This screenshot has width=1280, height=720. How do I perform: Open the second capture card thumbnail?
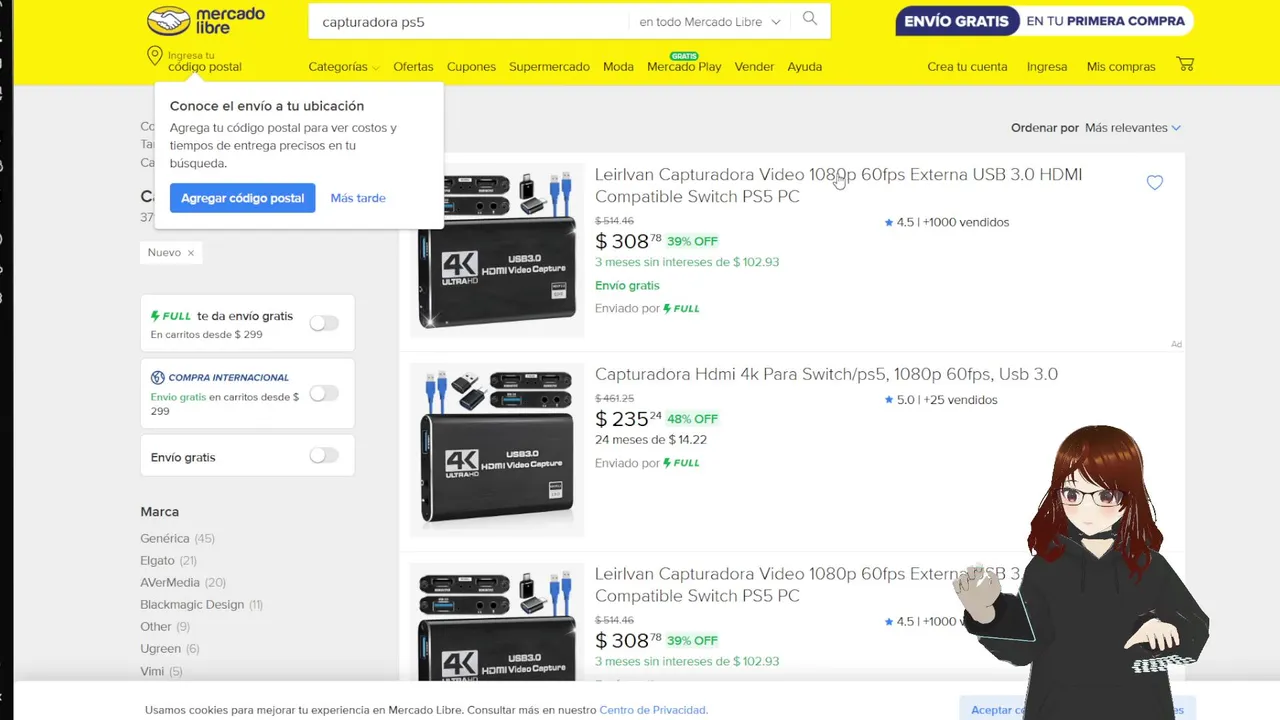497,450
